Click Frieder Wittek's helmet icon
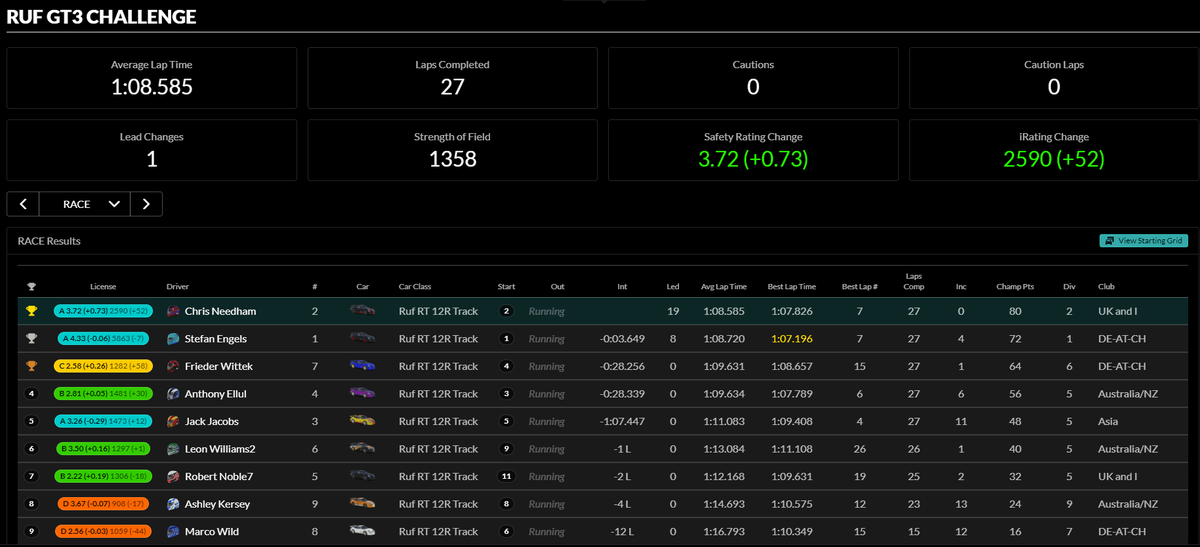The width and height of the screenshot is (1200, 547). 173,366
